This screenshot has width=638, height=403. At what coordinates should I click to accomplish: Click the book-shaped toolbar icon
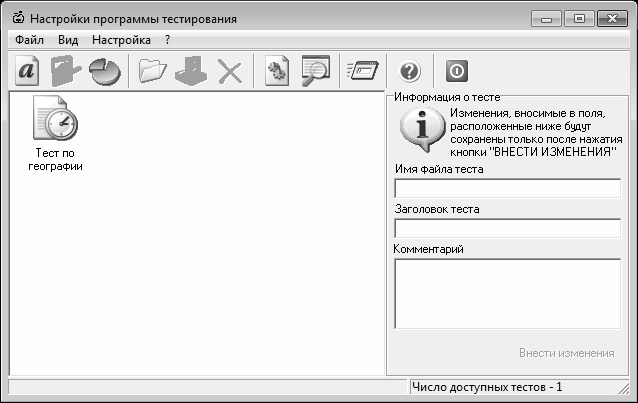point(65,71)
